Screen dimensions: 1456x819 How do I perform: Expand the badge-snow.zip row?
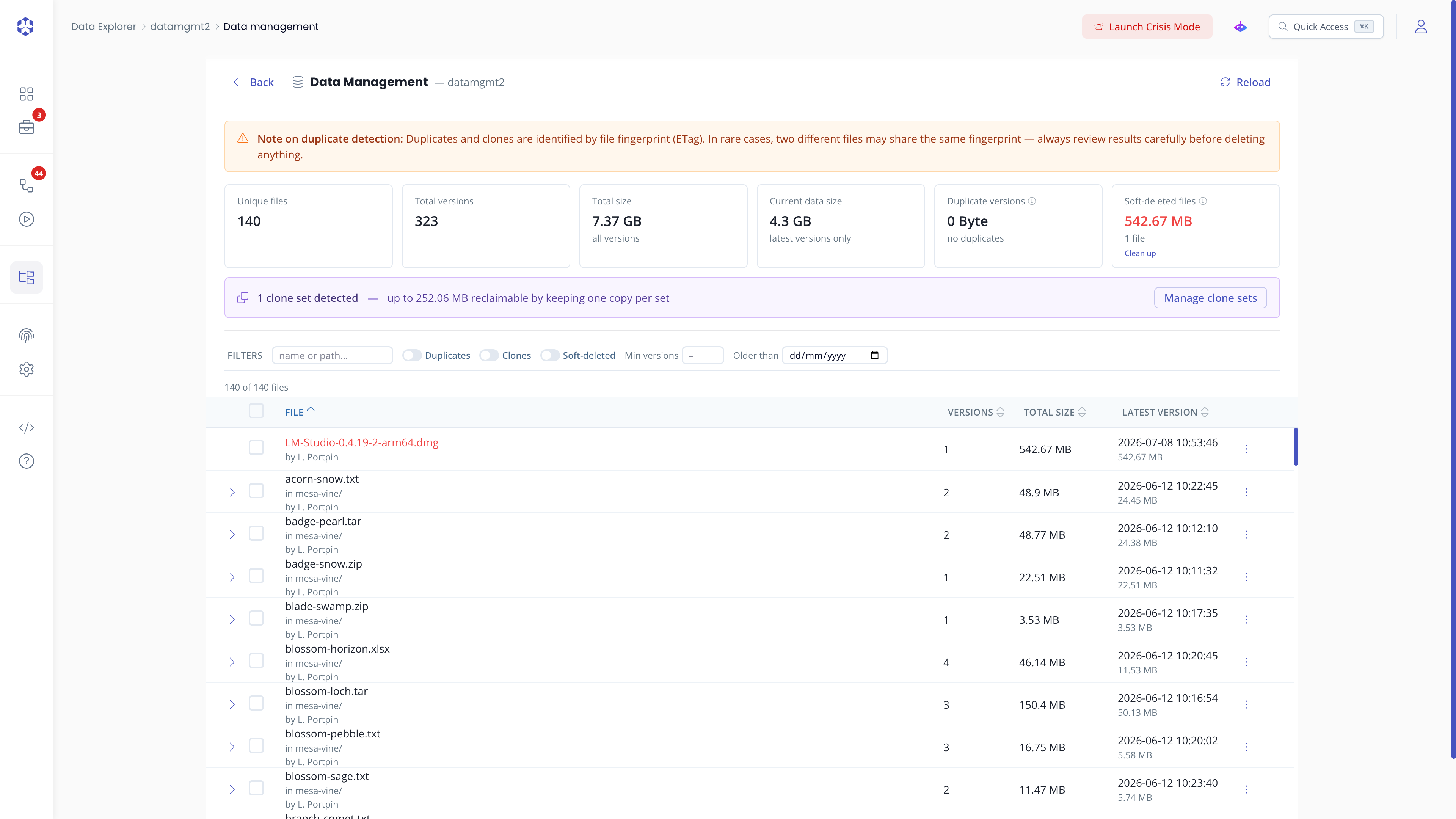pos(232,577)
